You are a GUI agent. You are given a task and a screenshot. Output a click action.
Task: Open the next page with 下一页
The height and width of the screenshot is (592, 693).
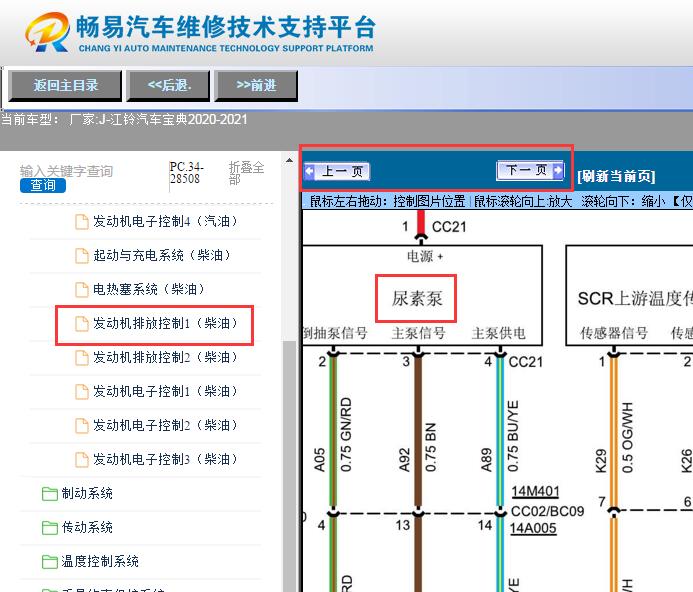point(530,170)
